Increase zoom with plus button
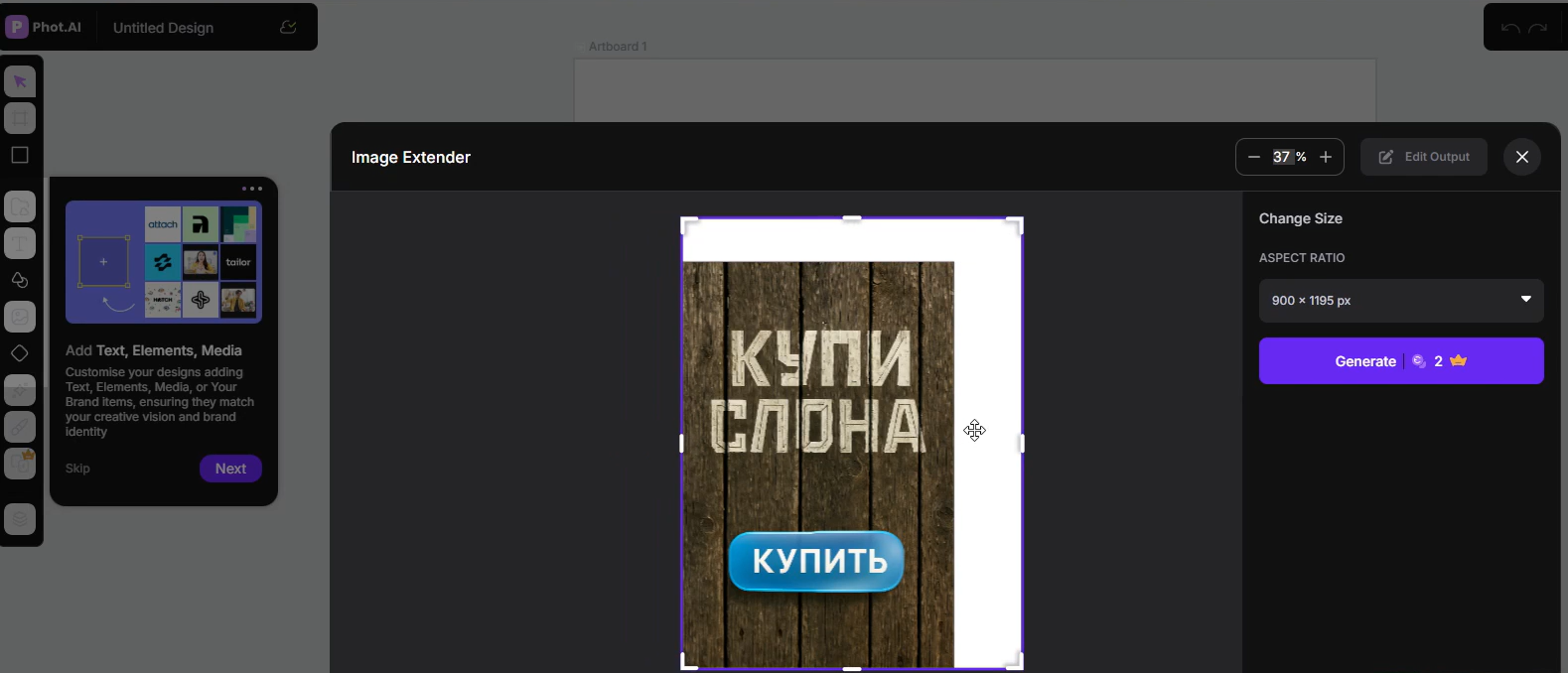Screen dimensions: 1568x673 click(x=1326, y=157)
